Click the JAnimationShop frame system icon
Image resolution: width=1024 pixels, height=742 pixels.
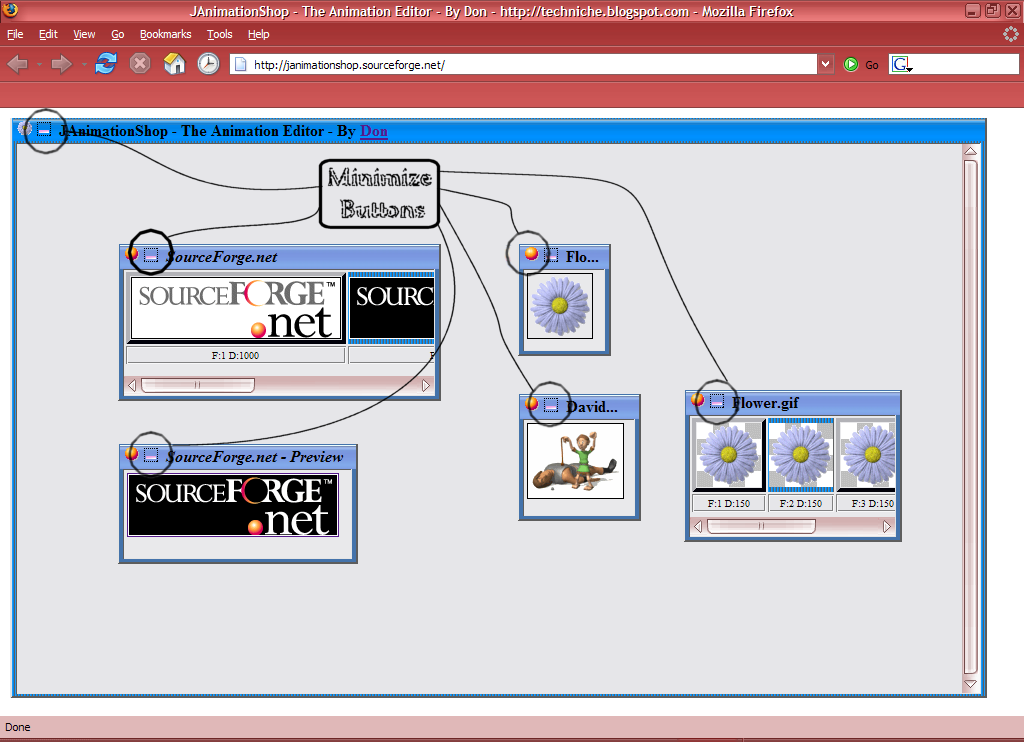pyautogui.click(x=25, y=129)
